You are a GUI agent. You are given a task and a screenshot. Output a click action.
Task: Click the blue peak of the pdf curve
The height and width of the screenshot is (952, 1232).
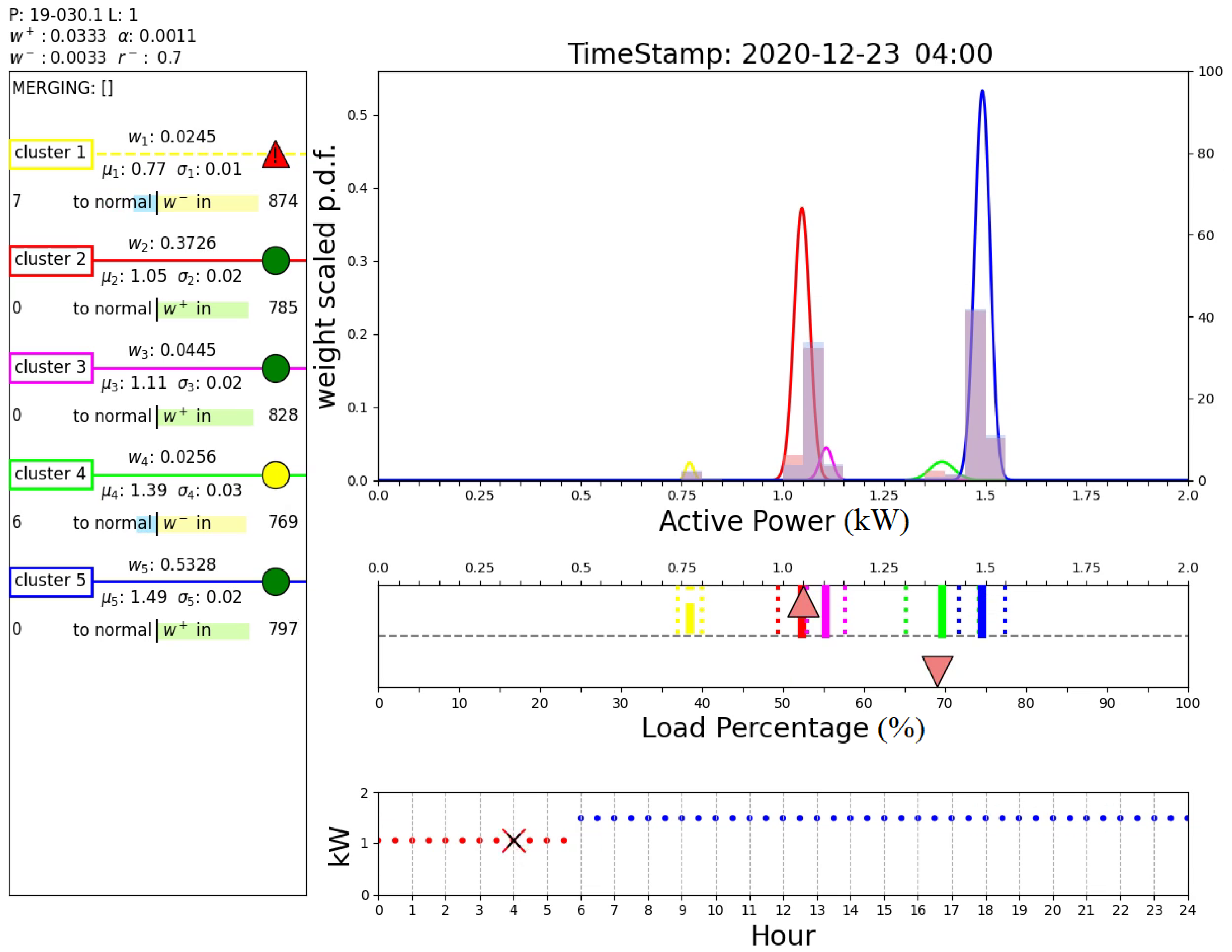click(982, 92)
